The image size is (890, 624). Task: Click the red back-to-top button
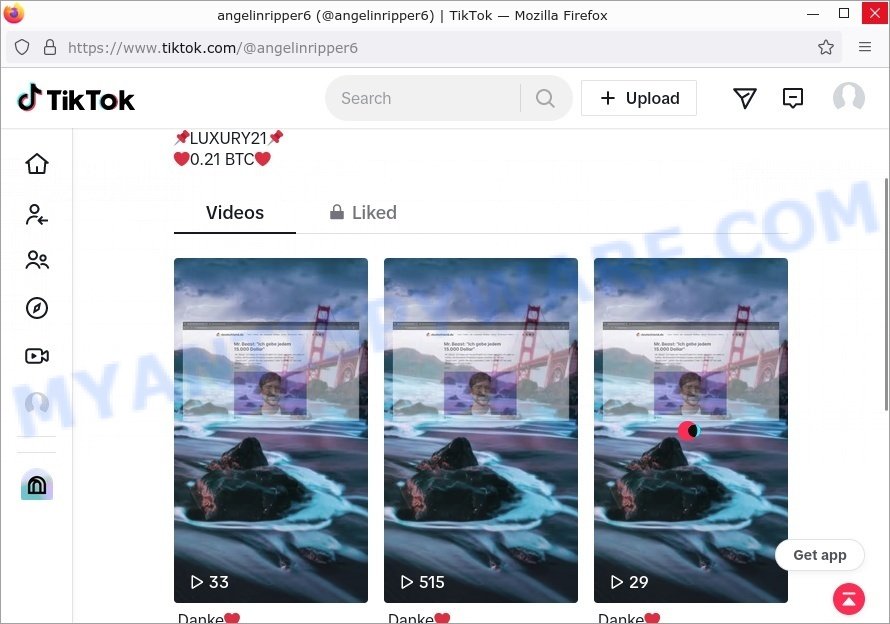point(849,599)
